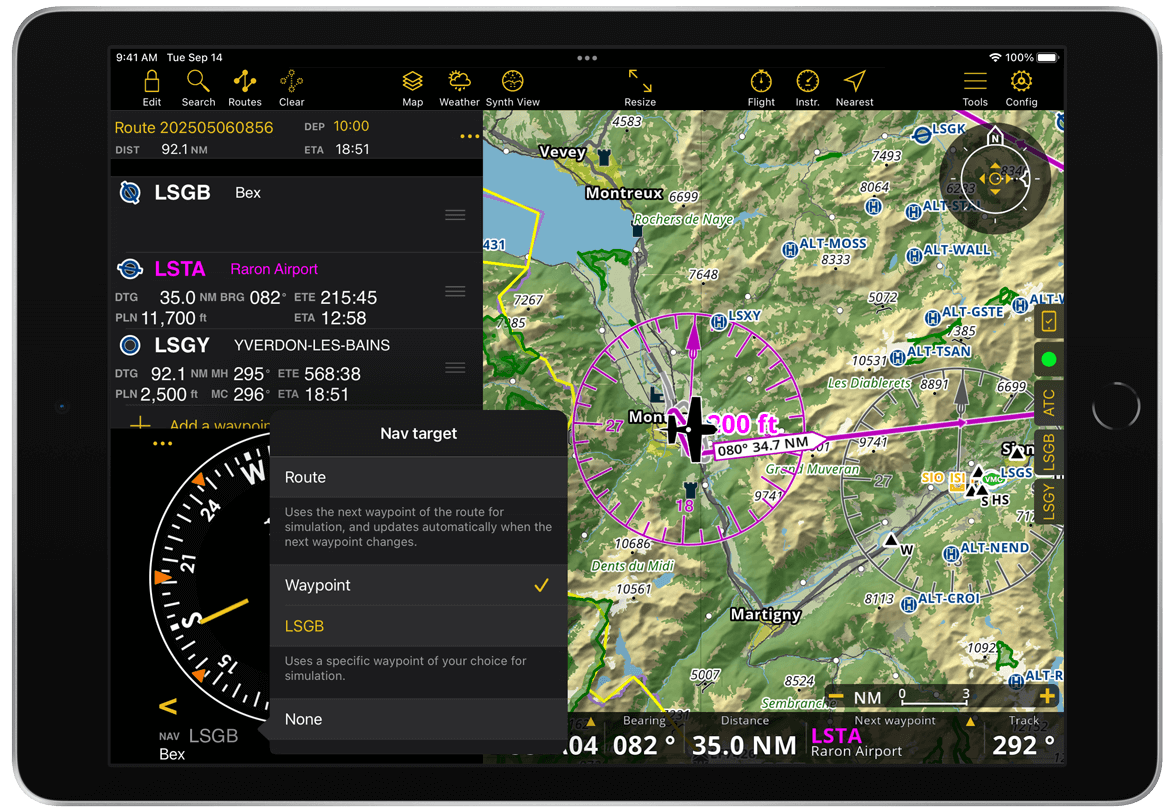Tap the Route 202505060856 title

(194, 128)
